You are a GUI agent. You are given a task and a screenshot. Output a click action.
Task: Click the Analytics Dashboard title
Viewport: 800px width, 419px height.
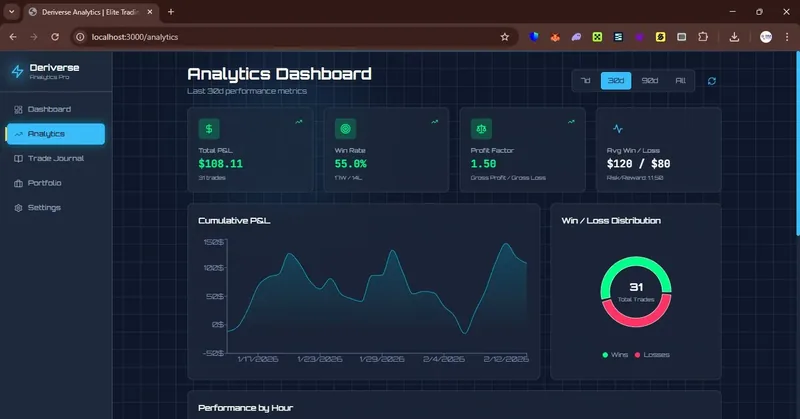click(x=279, y=74)
